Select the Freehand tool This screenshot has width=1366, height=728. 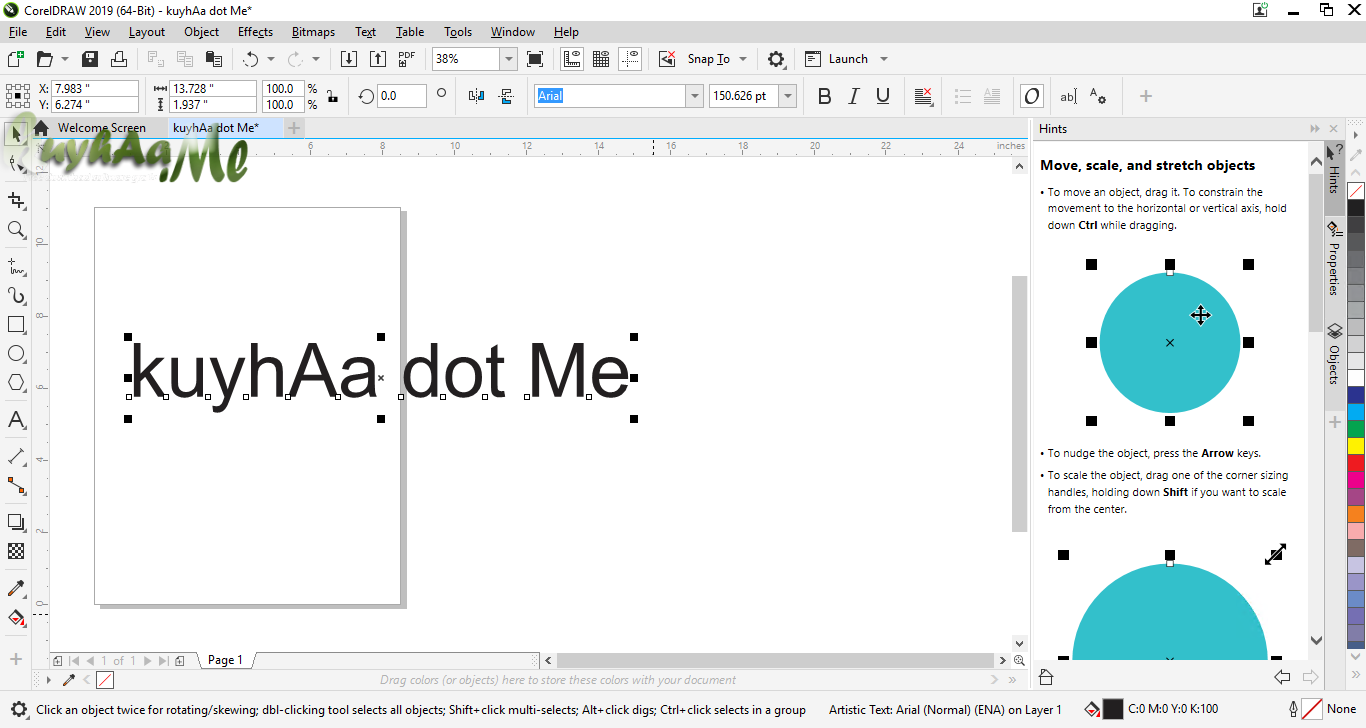16,267
